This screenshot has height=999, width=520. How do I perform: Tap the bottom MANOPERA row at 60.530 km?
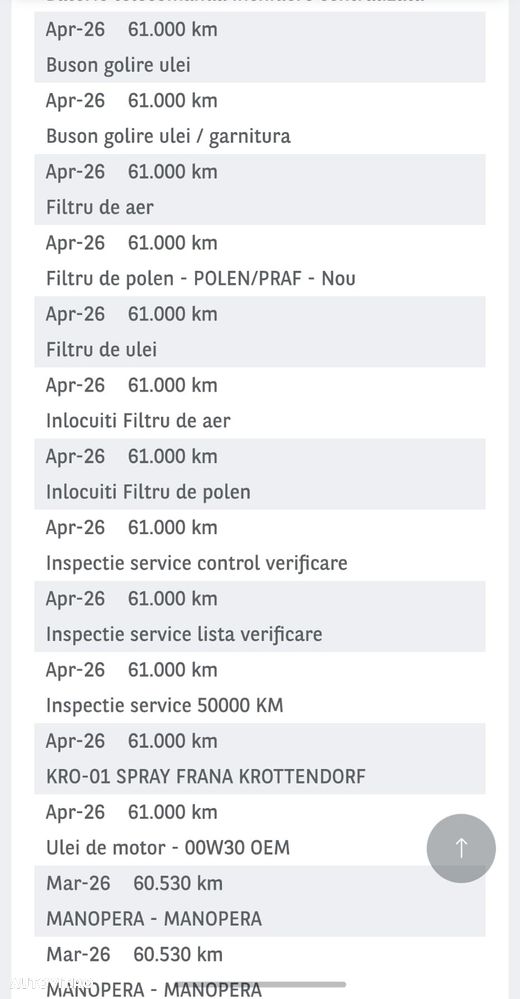(x=260, y=968)
